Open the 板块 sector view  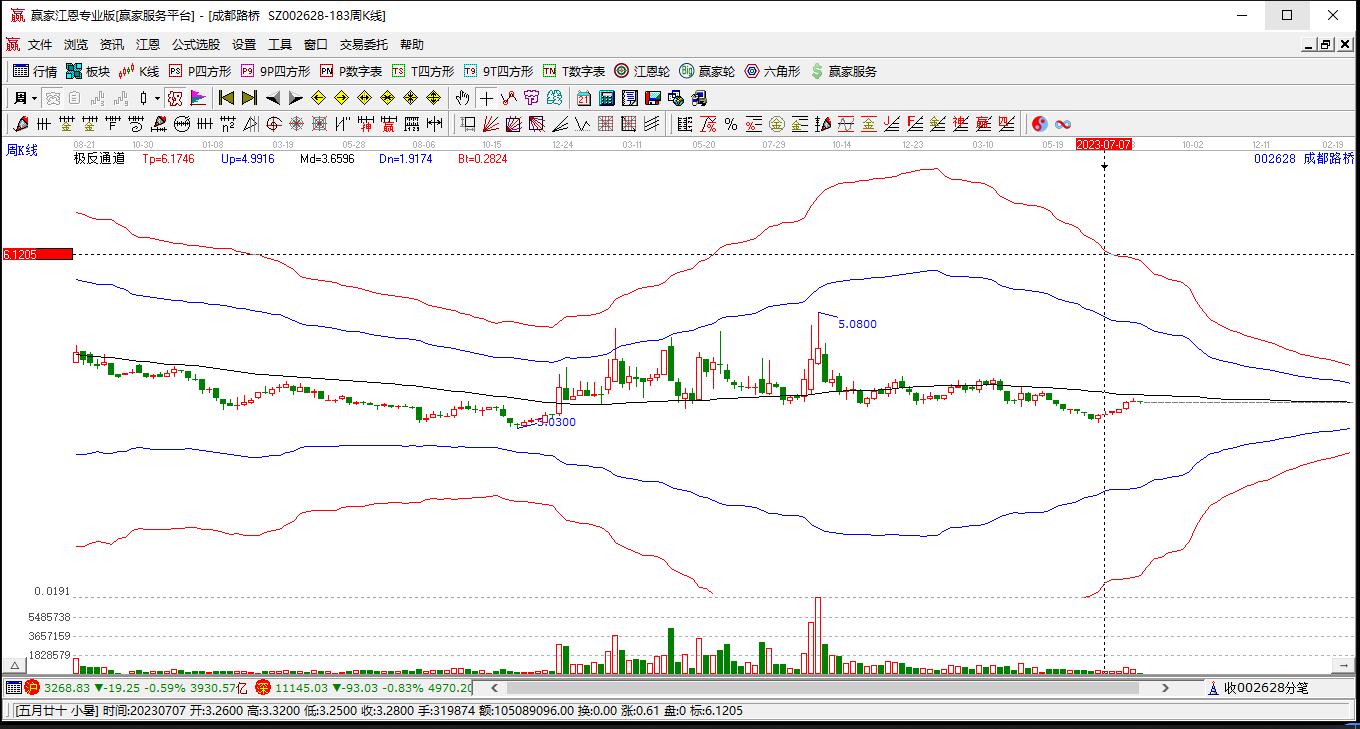(x=87, y=71)
